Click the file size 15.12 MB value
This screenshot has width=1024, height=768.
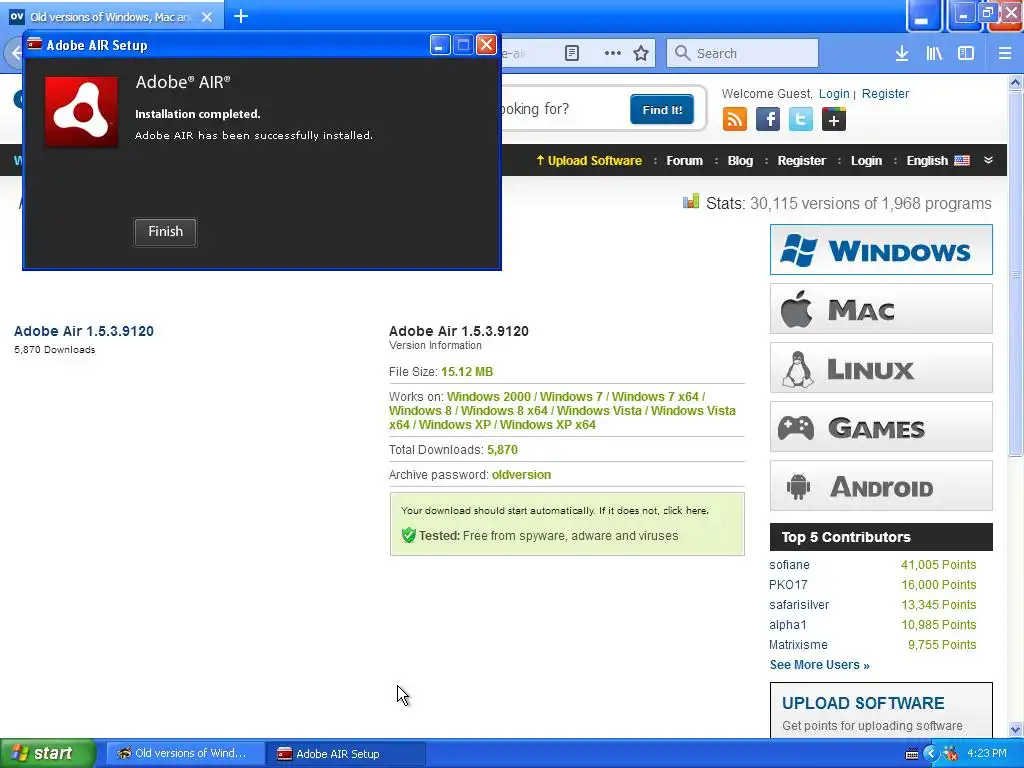(467, 372)
